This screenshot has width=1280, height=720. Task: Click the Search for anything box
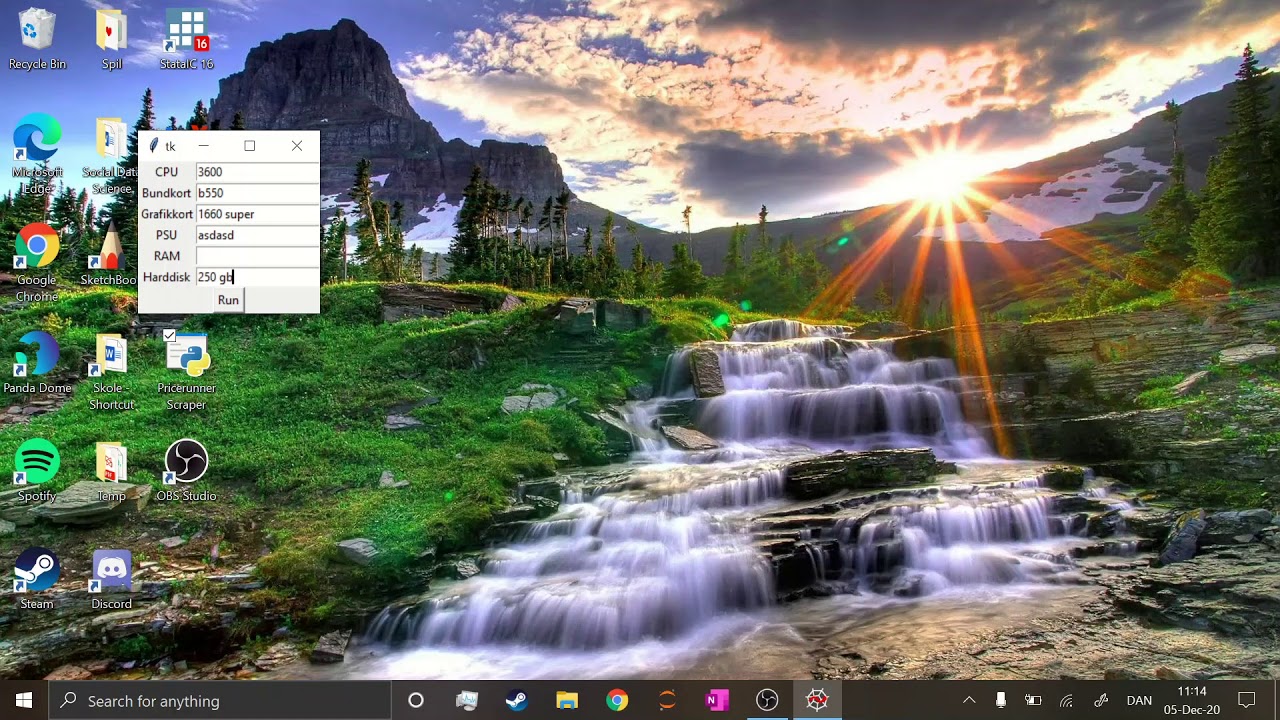click(x=219, y=700)
